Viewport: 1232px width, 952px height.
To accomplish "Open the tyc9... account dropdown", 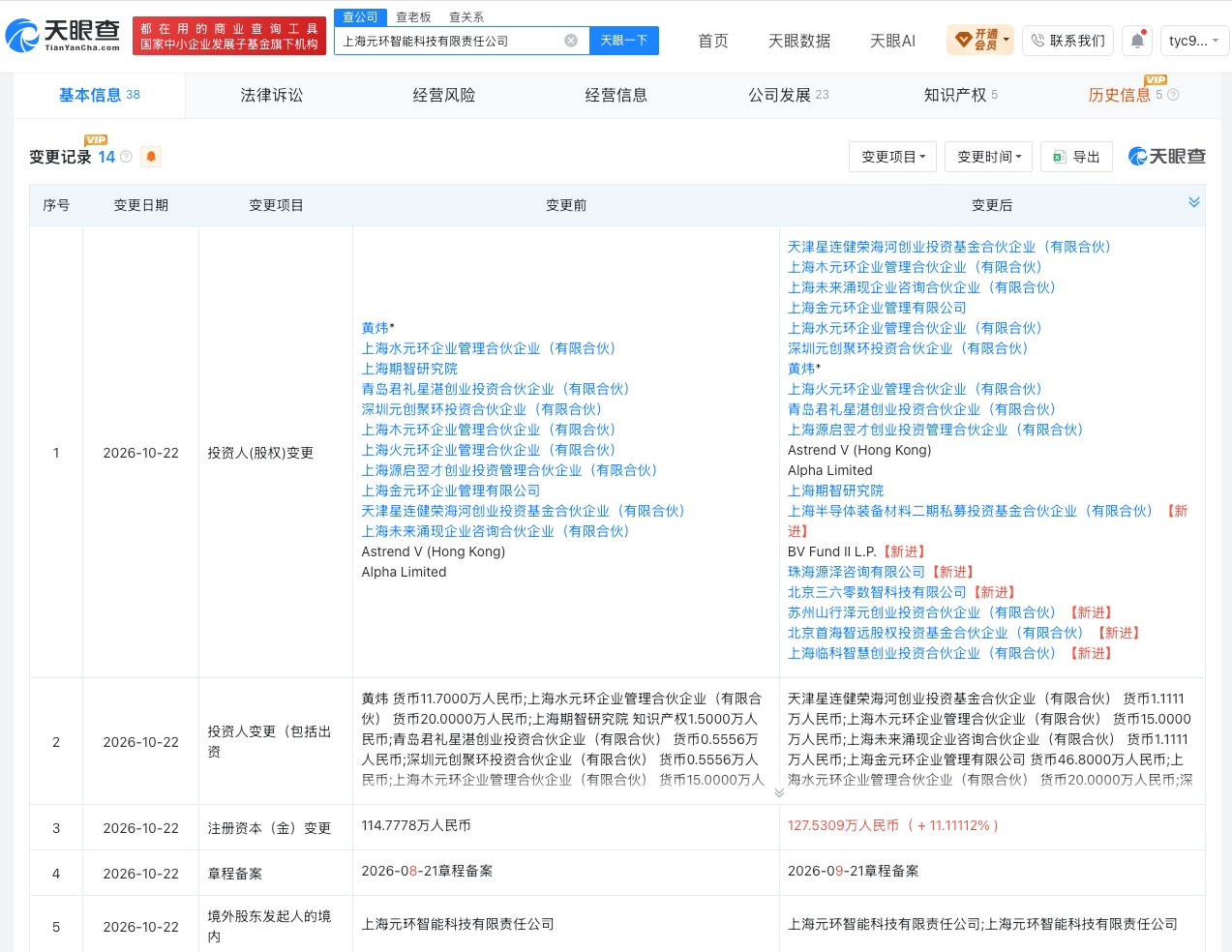I will (x=1194, y=41).
